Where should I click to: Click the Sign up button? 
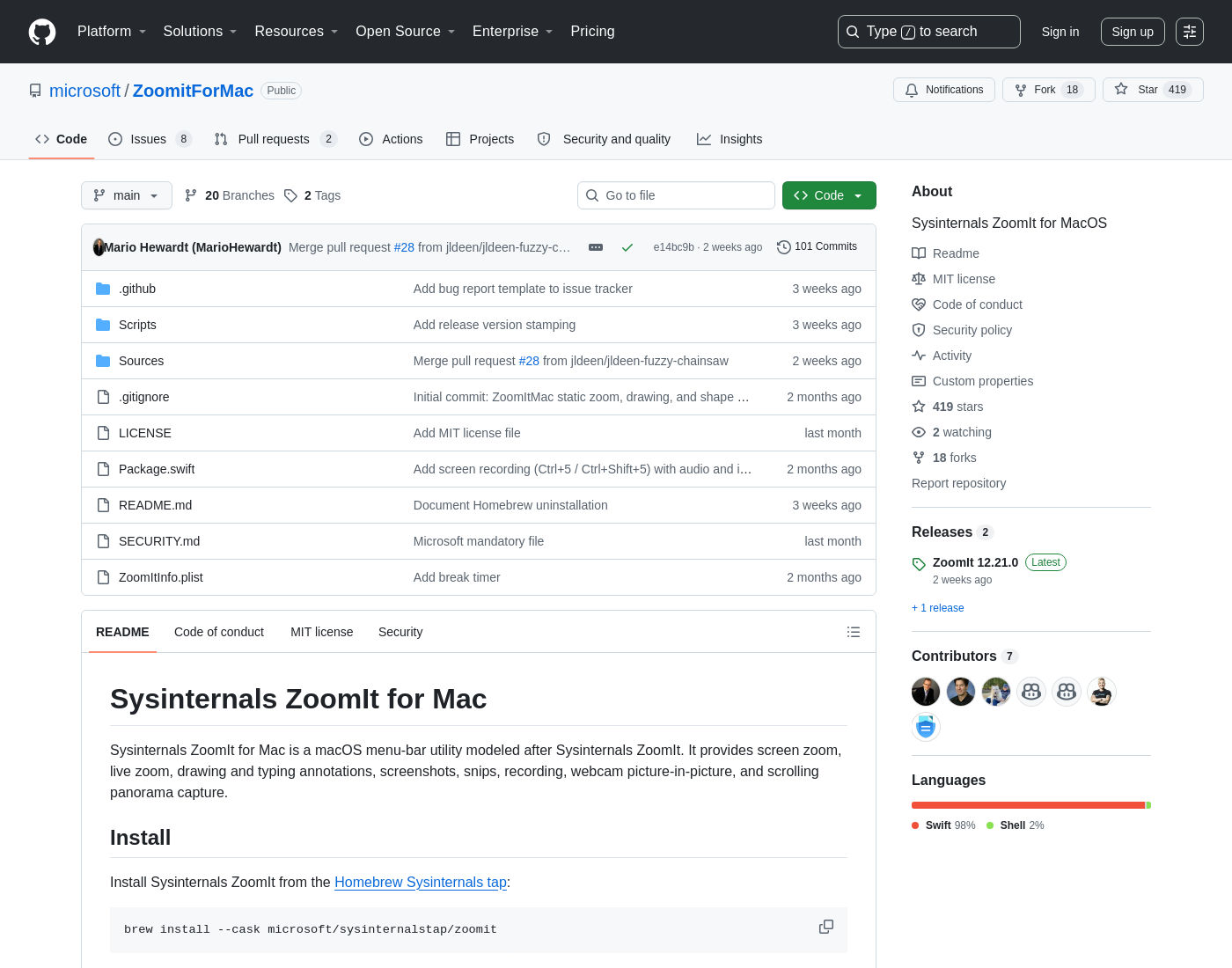coord(1133,32)
